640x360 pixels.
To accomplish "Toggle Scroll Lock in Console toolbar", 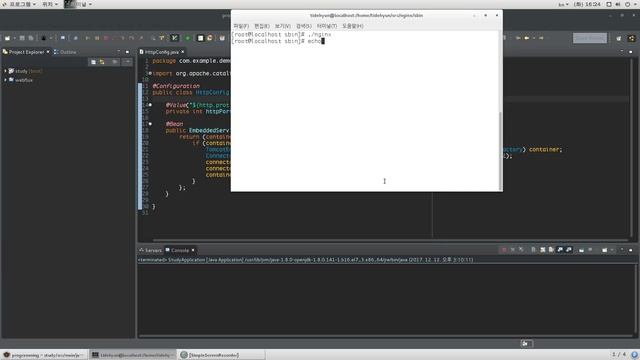I will pyautogui.click(x=542, y=250).
